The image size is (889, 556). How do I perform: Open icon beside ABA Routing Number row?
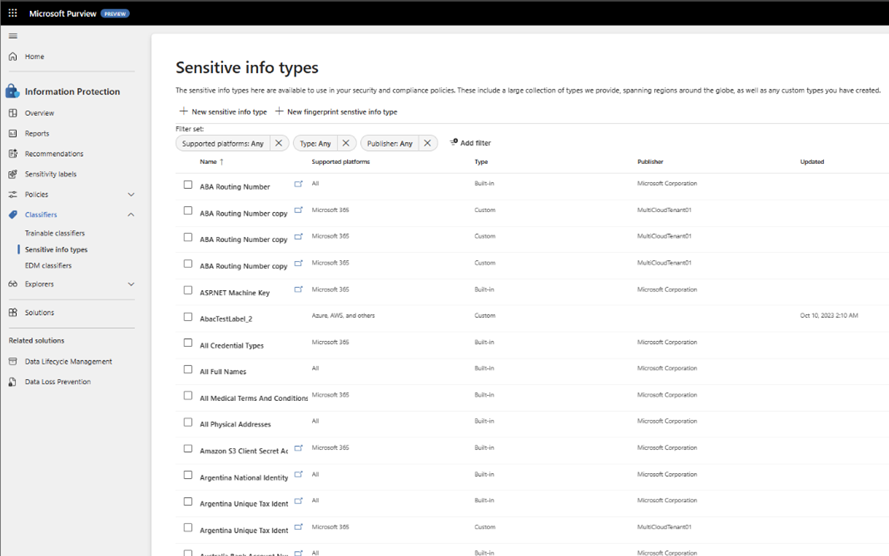[x=298, y=184]
